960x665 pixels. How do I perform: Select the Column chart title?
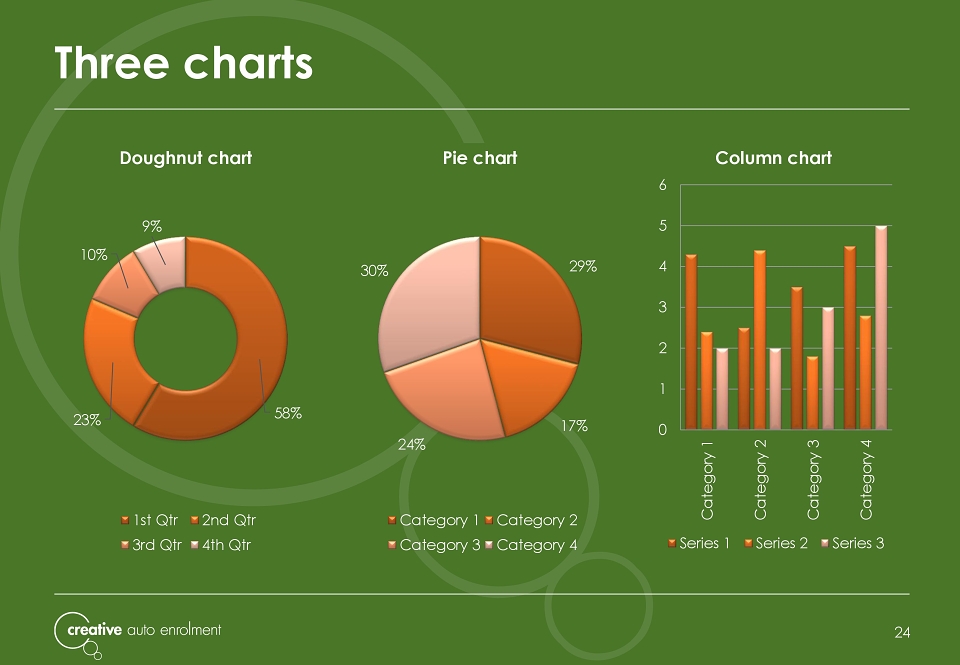tap(773, 158)
